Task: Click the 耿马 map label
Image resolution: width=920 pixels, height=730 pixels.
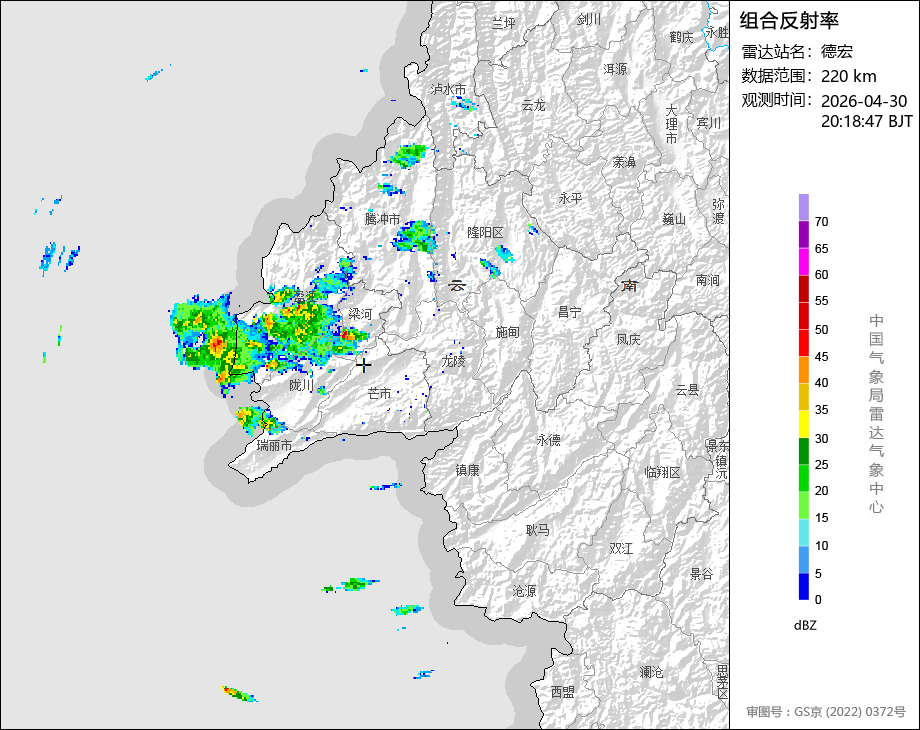Action: pos(537,530)
